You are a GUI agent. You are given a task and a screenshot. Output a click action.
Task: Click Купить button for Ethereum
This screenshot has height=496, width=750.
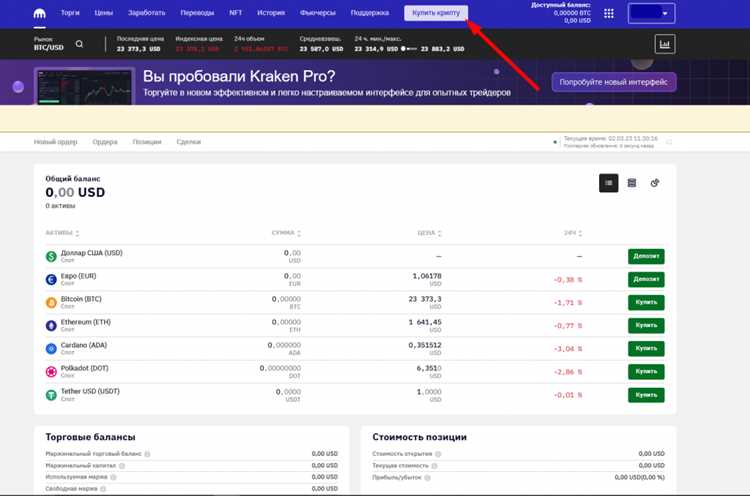pyautogui.click(x=646, y=326)
